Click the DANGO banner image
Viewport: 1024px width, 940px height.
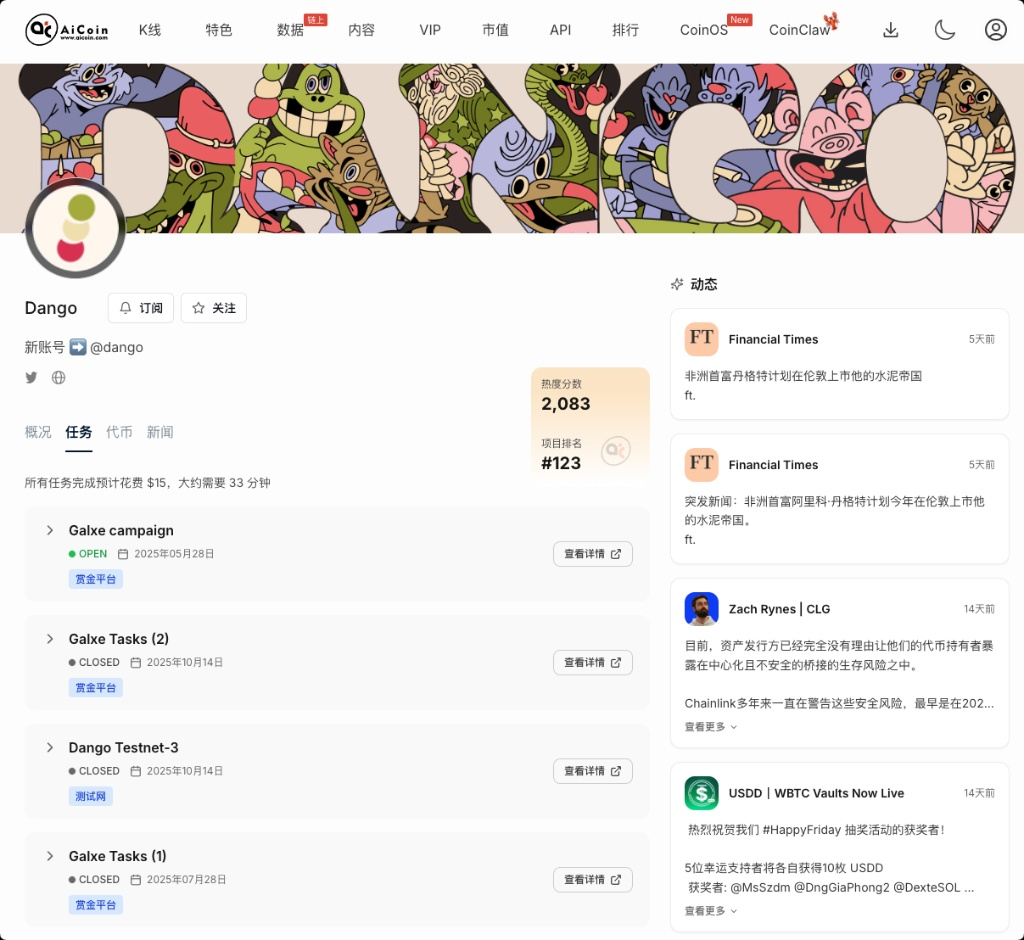(512, 148)
